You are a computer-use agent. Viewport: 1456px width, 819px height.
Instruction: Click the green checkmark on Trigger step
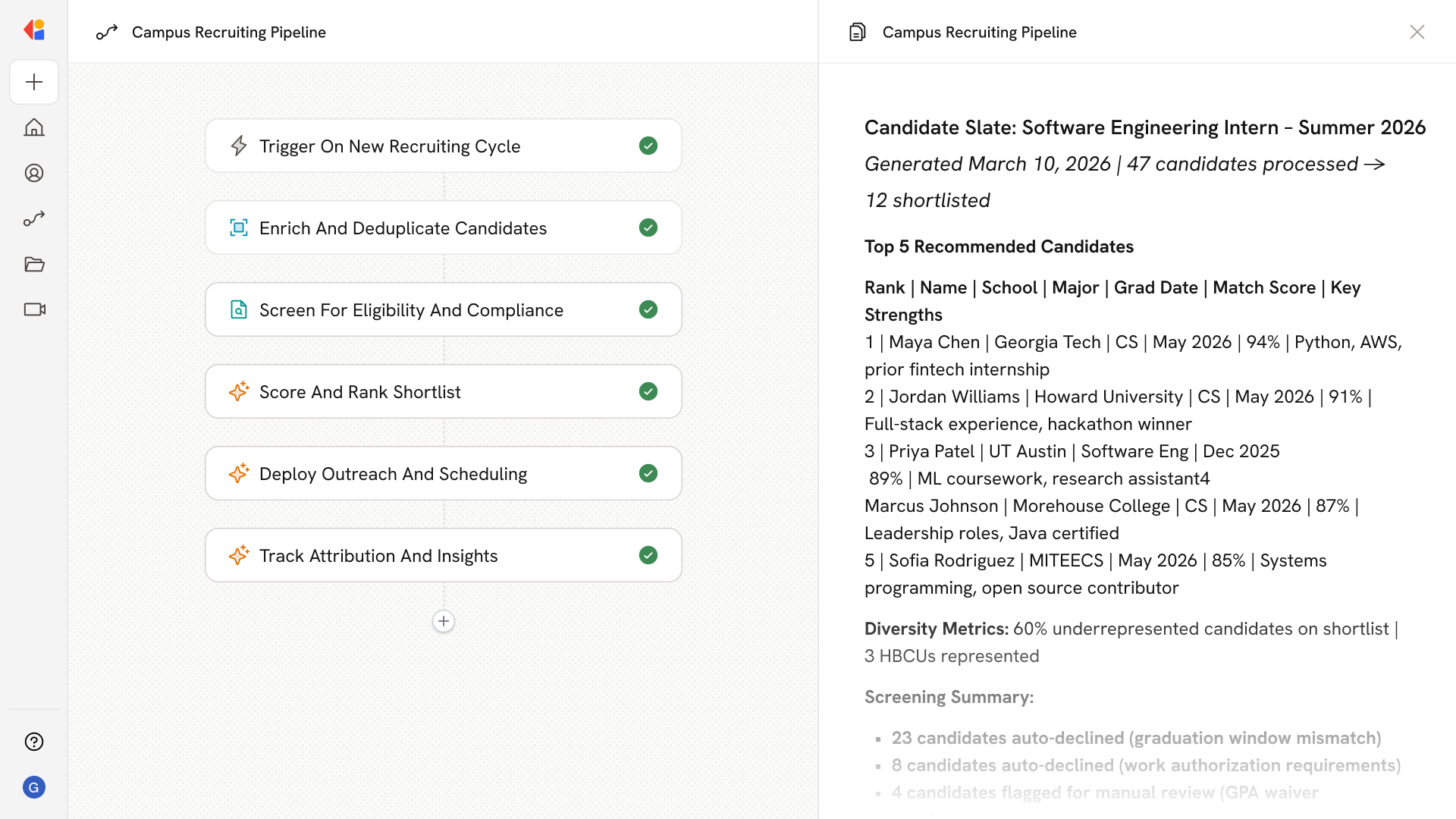tap(648, 146)
